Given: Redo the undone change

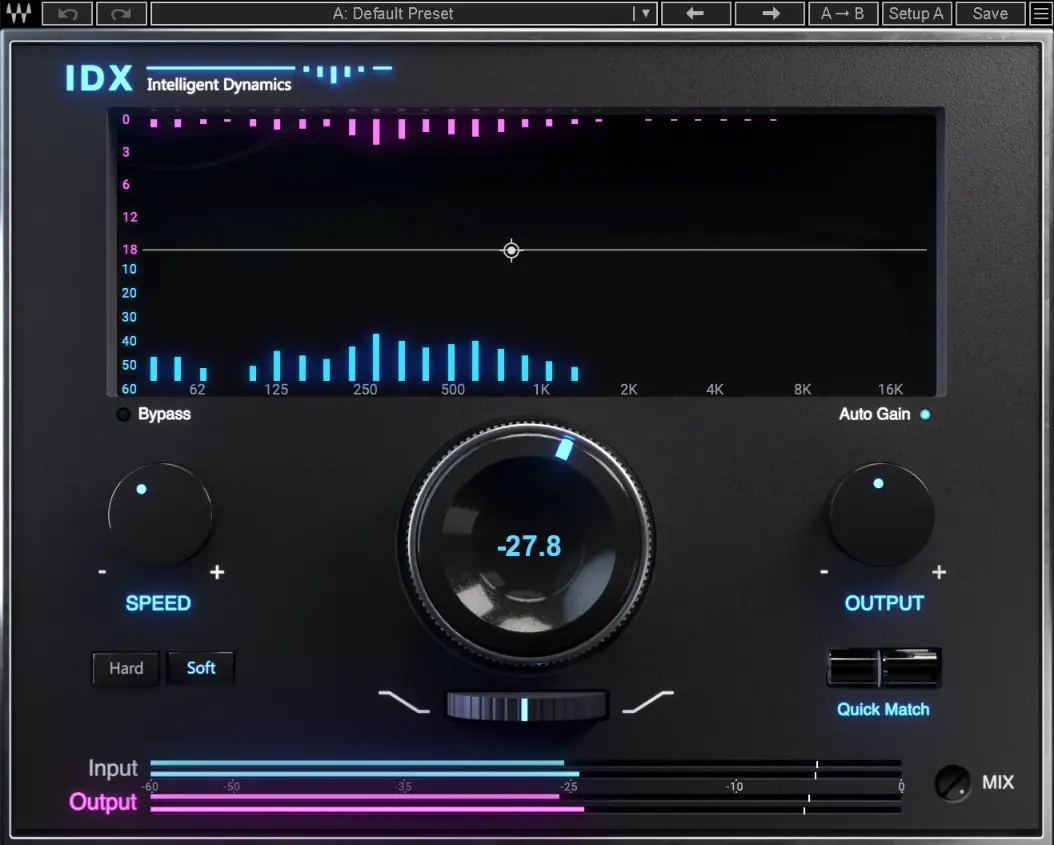Looking at the screenshot, I should [x=121, y=13].
